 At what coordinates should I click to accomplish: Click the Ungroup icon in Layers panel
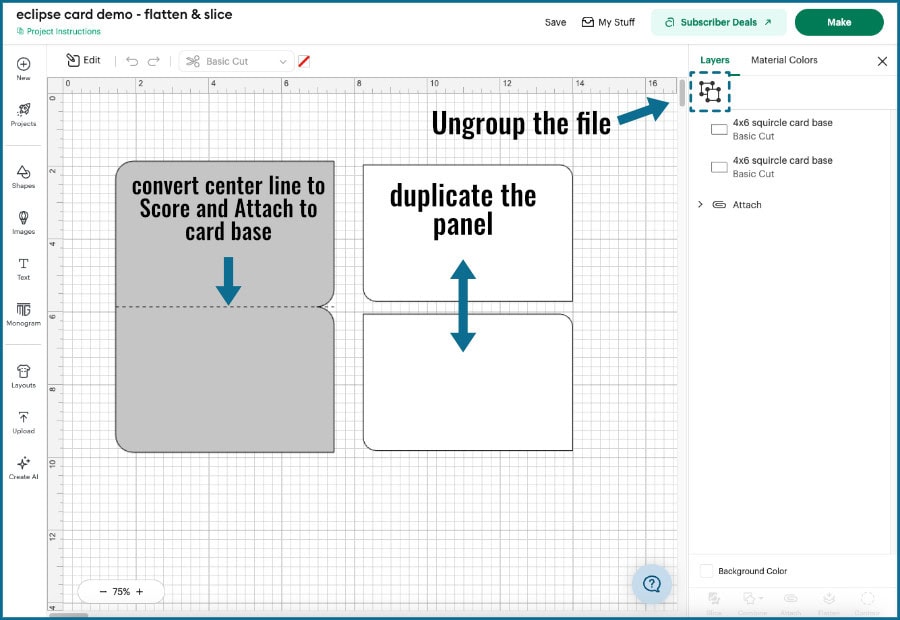coord(710,91)
